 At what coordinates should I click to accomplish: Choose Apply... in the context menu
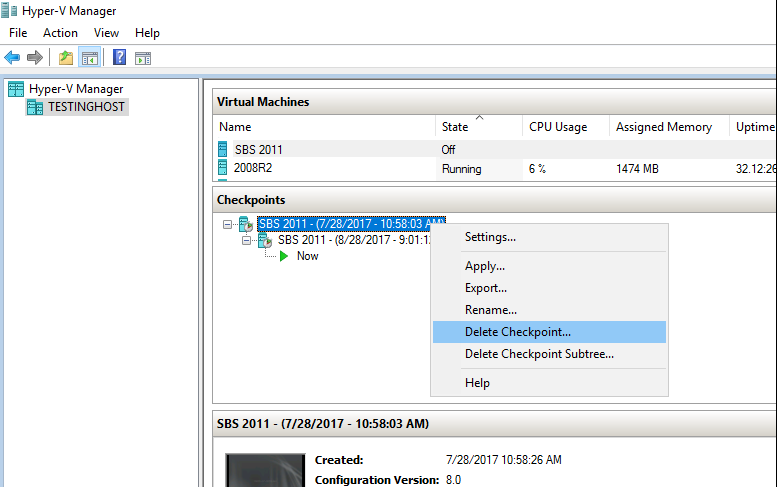point(550,266)
